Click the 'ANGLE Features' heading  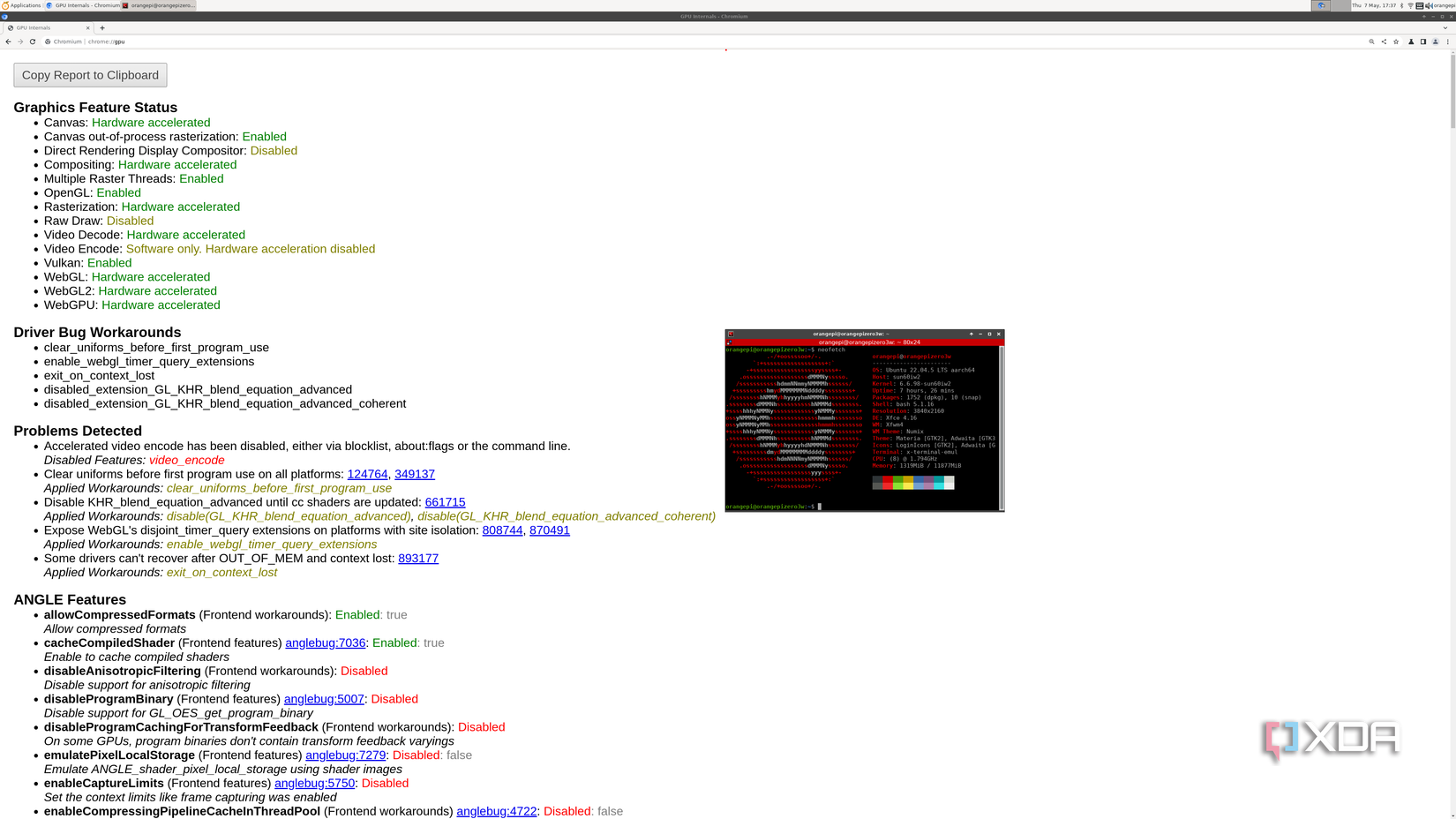[x=70, y=600]
